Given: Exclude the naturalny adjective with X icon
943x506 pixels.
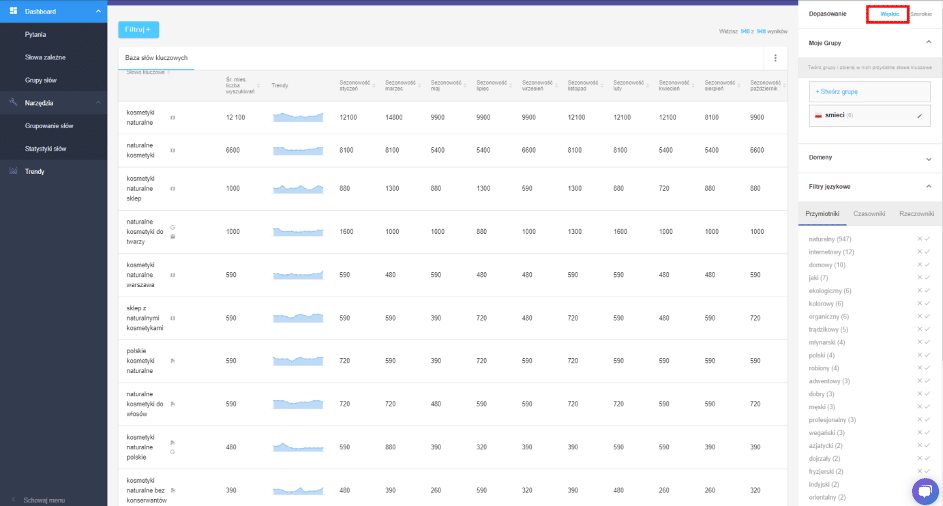Looking at the screenshot, I should point(919,239).
